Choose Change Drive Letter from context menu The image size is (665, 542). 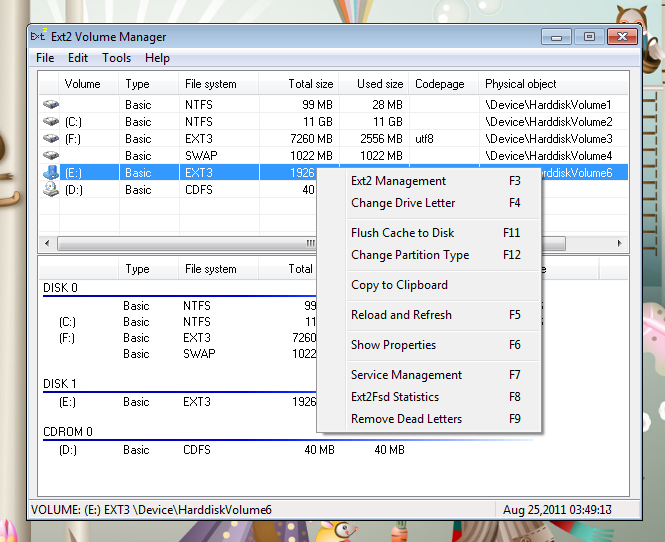pos(428,203)
